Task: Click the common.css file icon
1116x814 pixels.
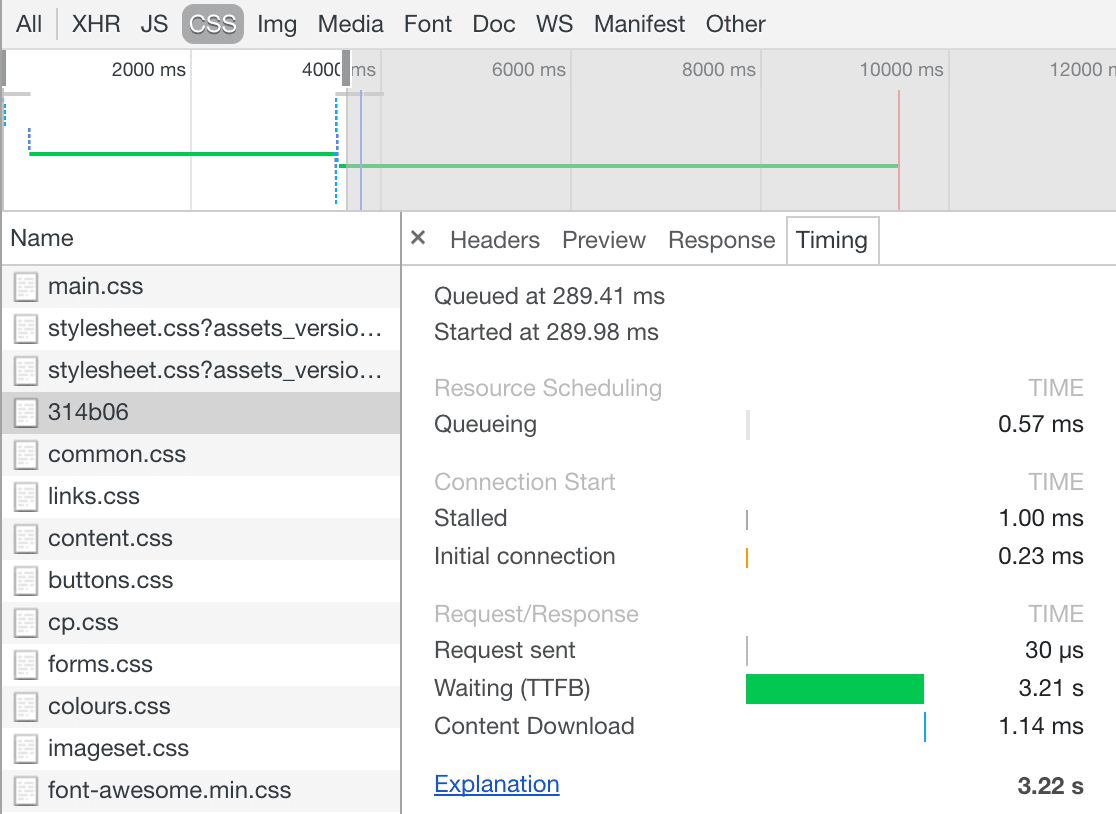Action: click(26, 455)
